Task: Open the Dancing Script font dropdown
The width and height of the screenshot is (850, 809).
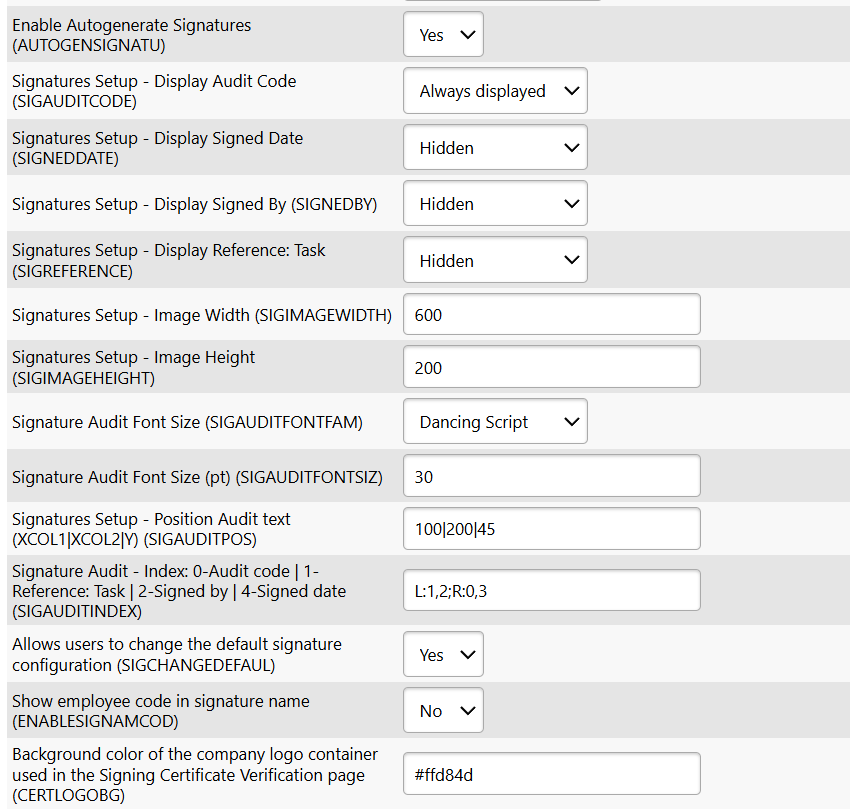Action: (x=495, y=422)
